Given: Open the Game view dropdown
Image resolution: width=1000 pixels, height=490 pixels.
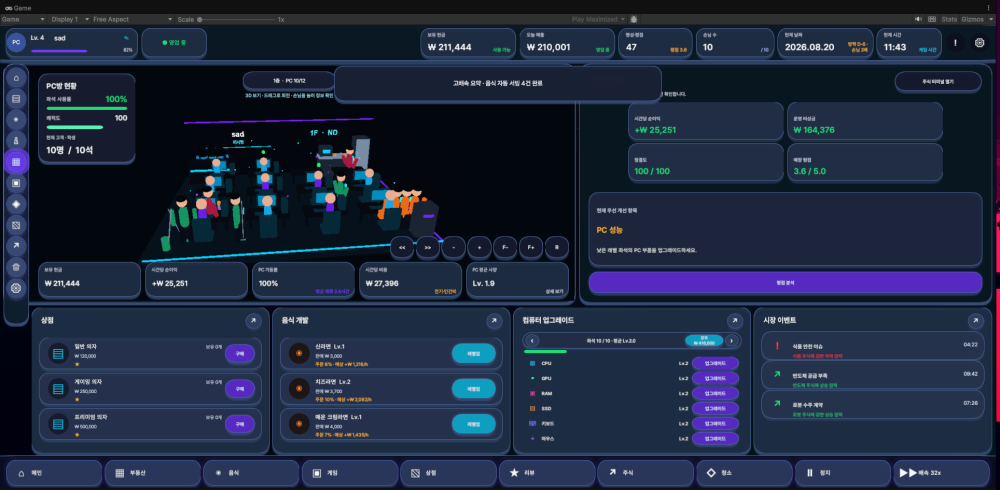Looking at the screenshot, I should pyautogui.click(x=23, y=20).
